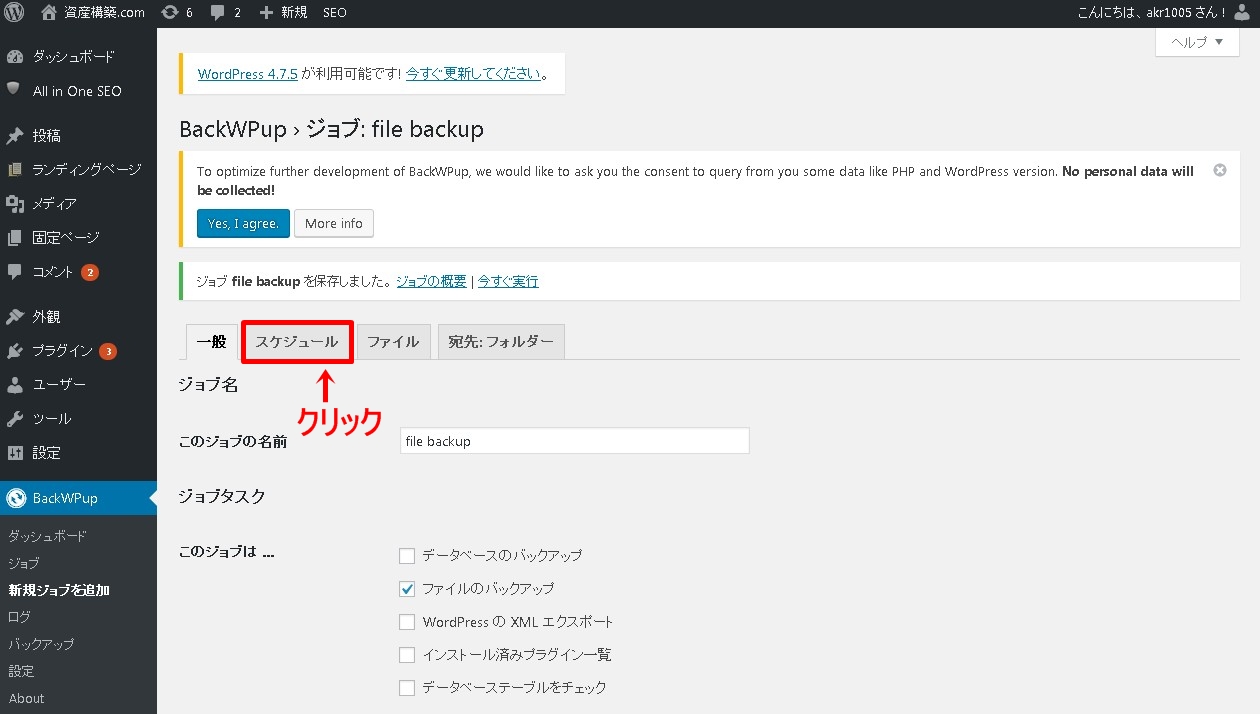The height and width of the screenshot is (714, 1260).
Task: Open the 外観 sidebar menu
Action: [78, 317]
